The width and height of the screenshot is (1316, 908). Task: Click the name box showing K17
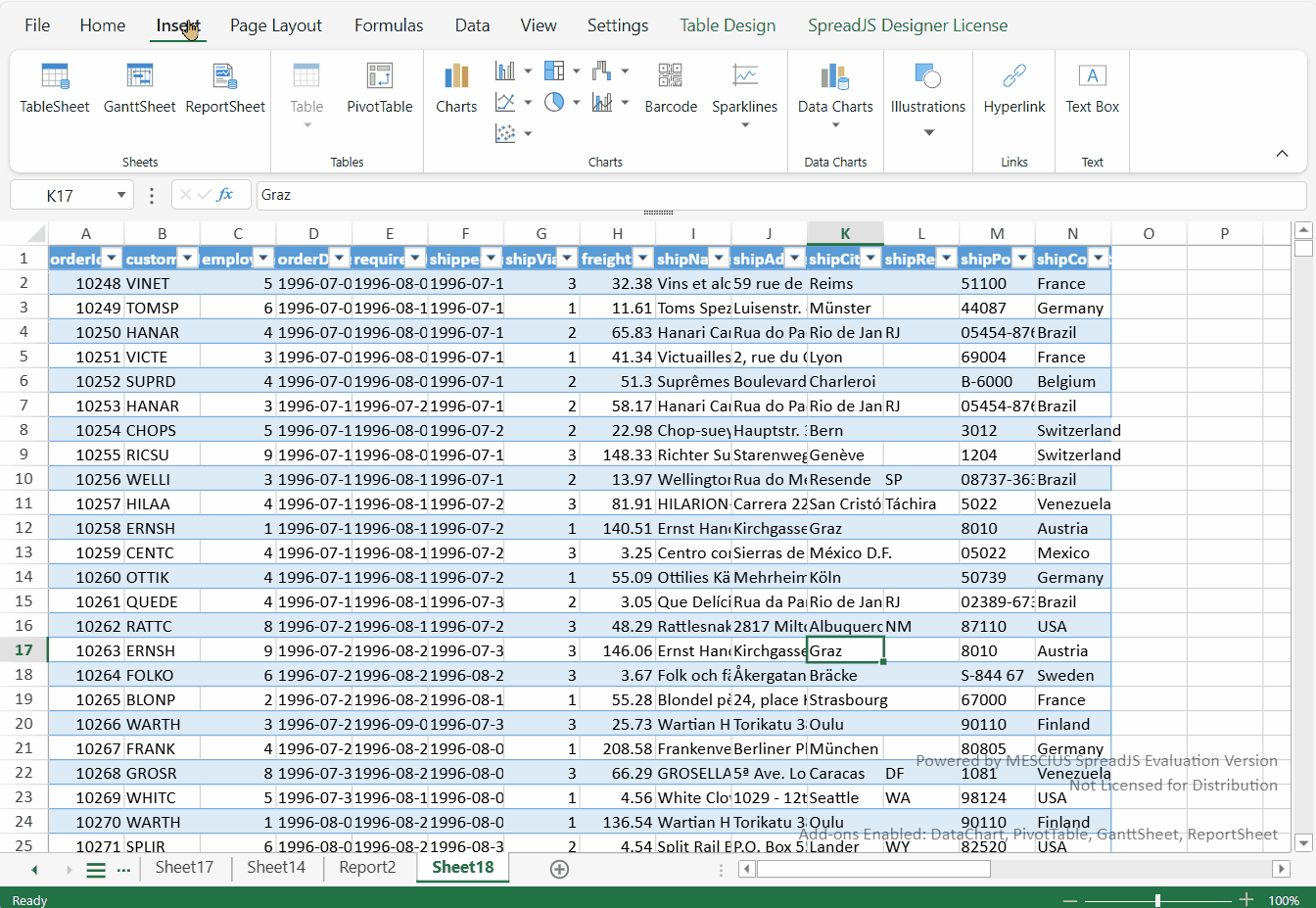point(61,196)
